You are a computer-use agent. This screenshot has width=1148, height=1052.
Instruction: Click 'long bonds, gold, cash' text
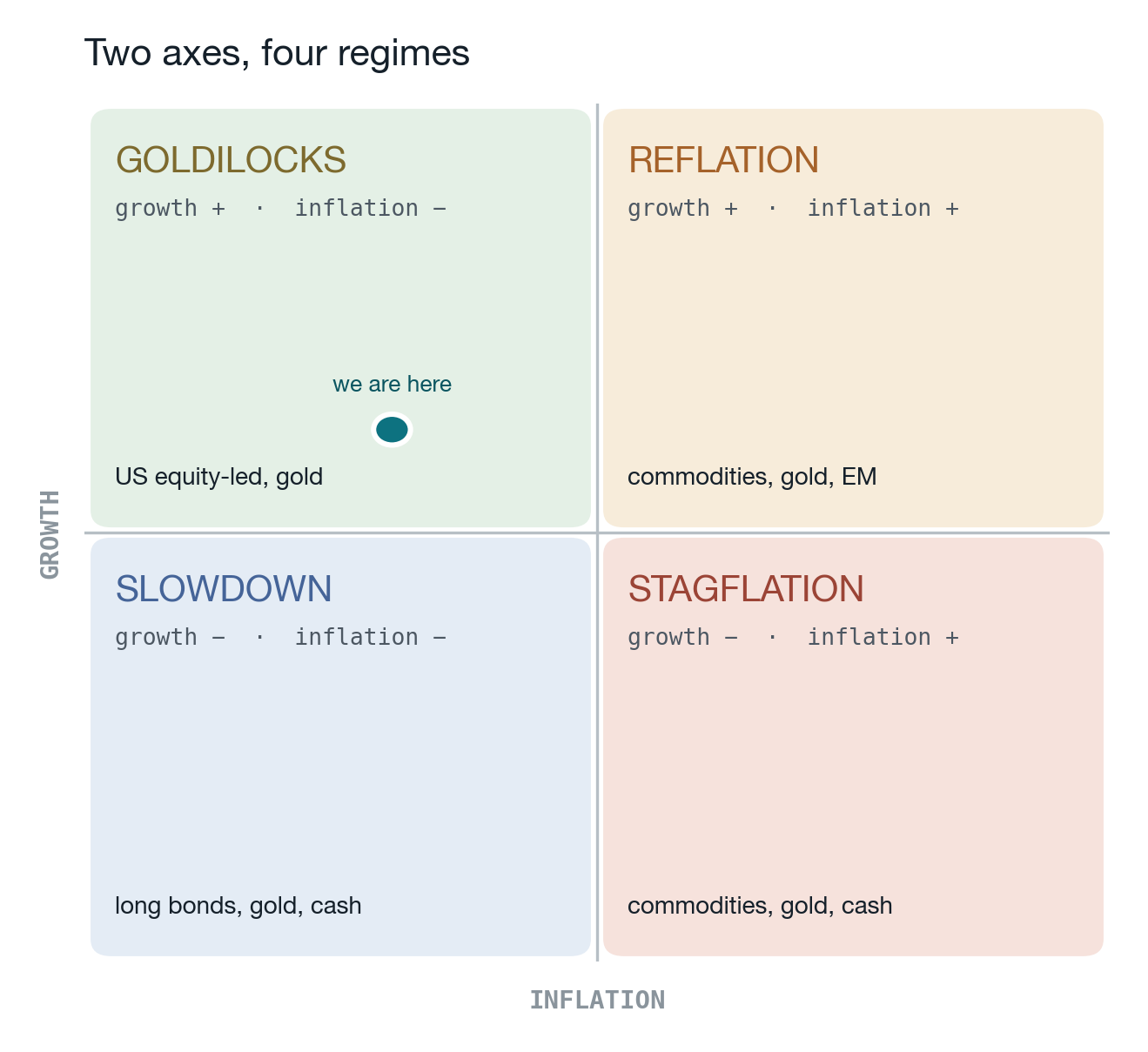238,906
